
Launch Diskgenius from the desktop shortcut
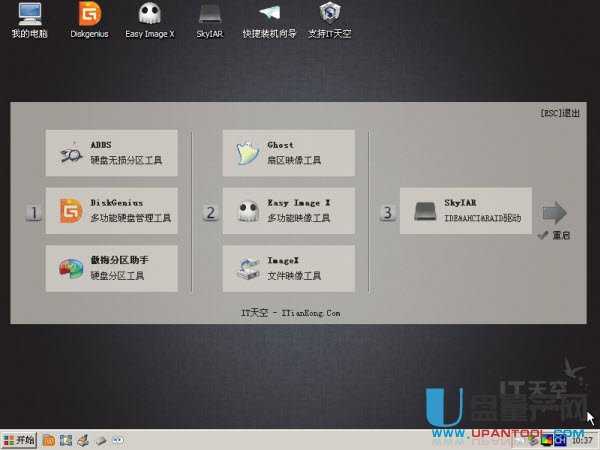point(91,19)
